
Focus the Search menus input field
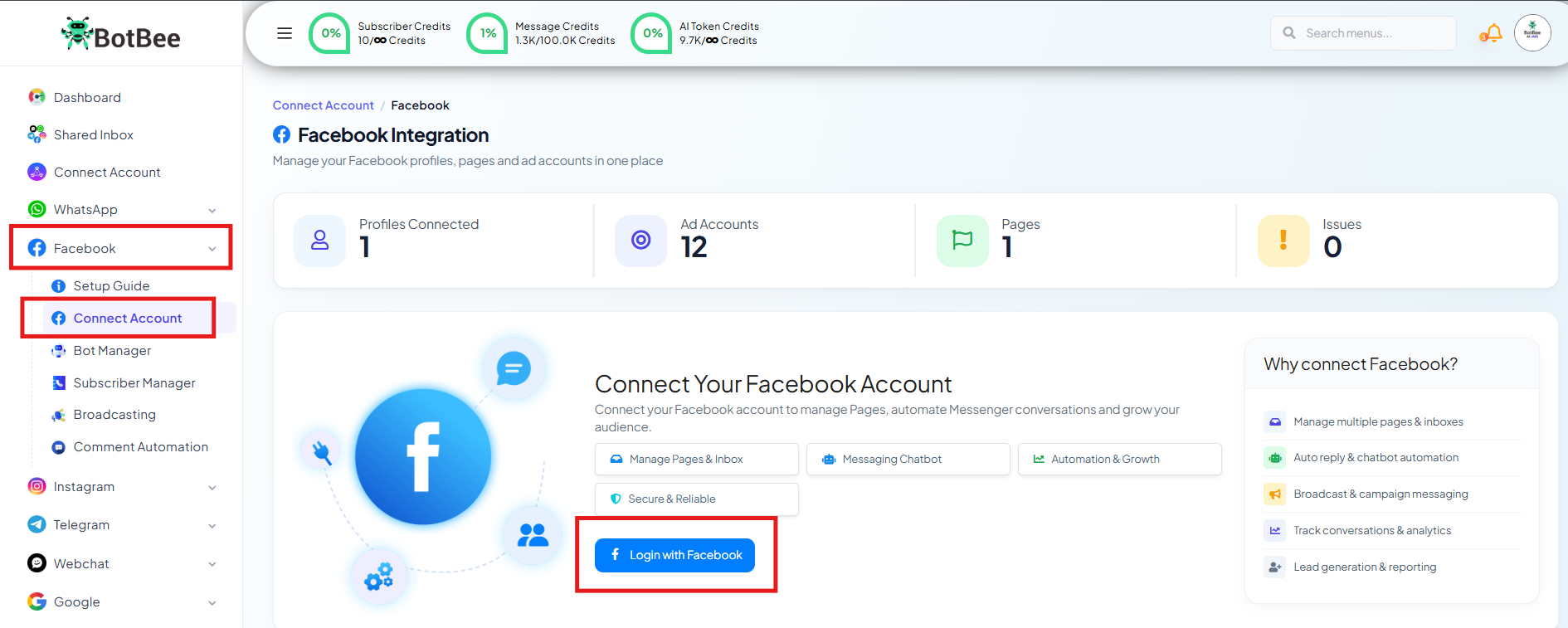pos(1363,33)
